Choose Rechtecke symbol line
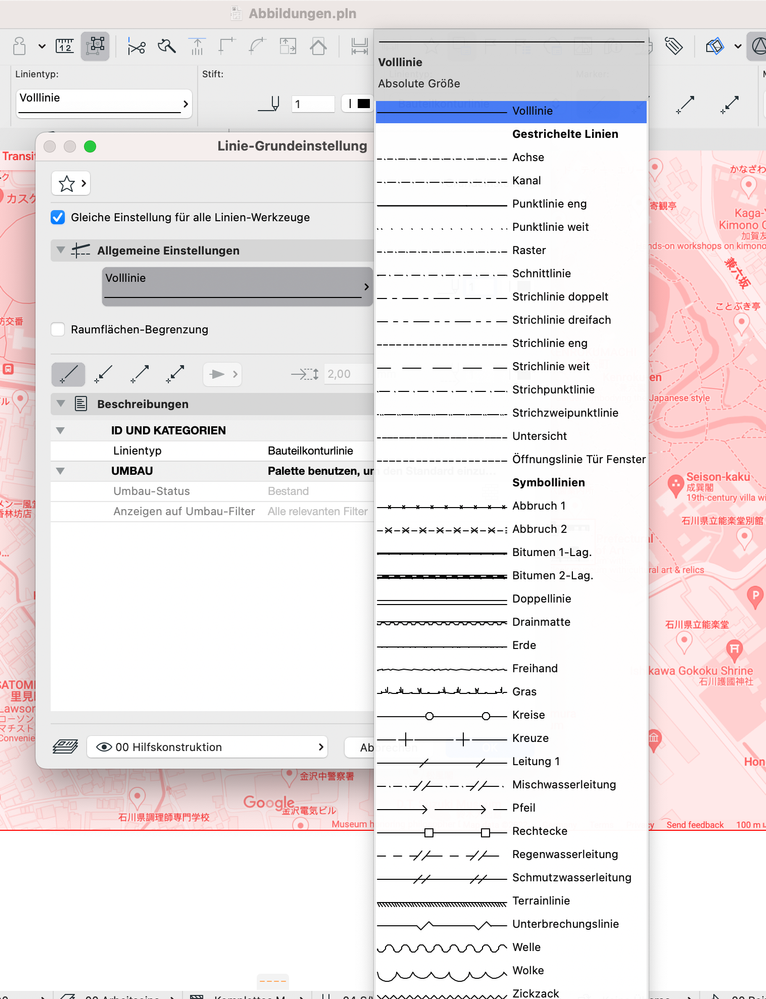766x999 pixels. click(x=511, y=831)
